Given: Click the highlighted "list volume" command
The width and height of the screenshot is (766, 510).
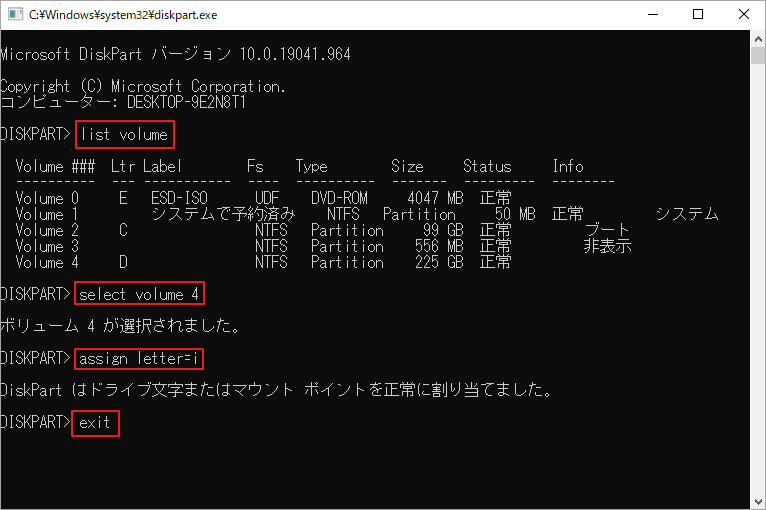Looking at the screenshot, I should pos(124,134).
